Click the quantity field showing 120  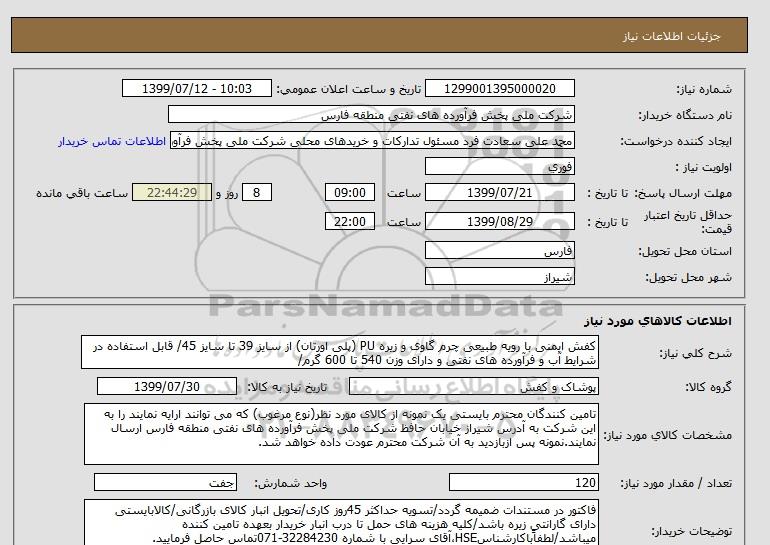coord(523,483)
